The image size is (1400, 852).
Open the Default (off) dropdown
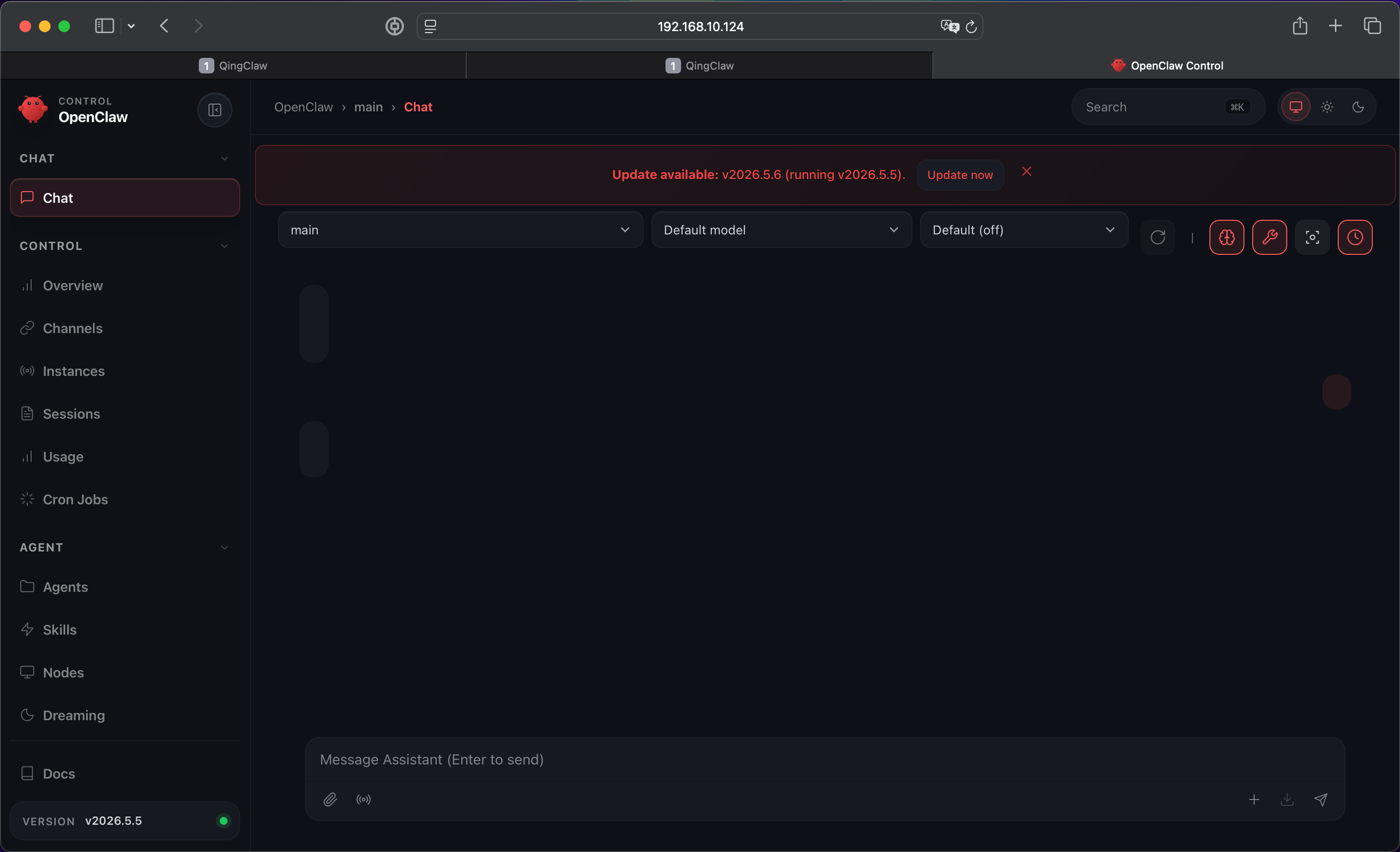[1024, 230]
